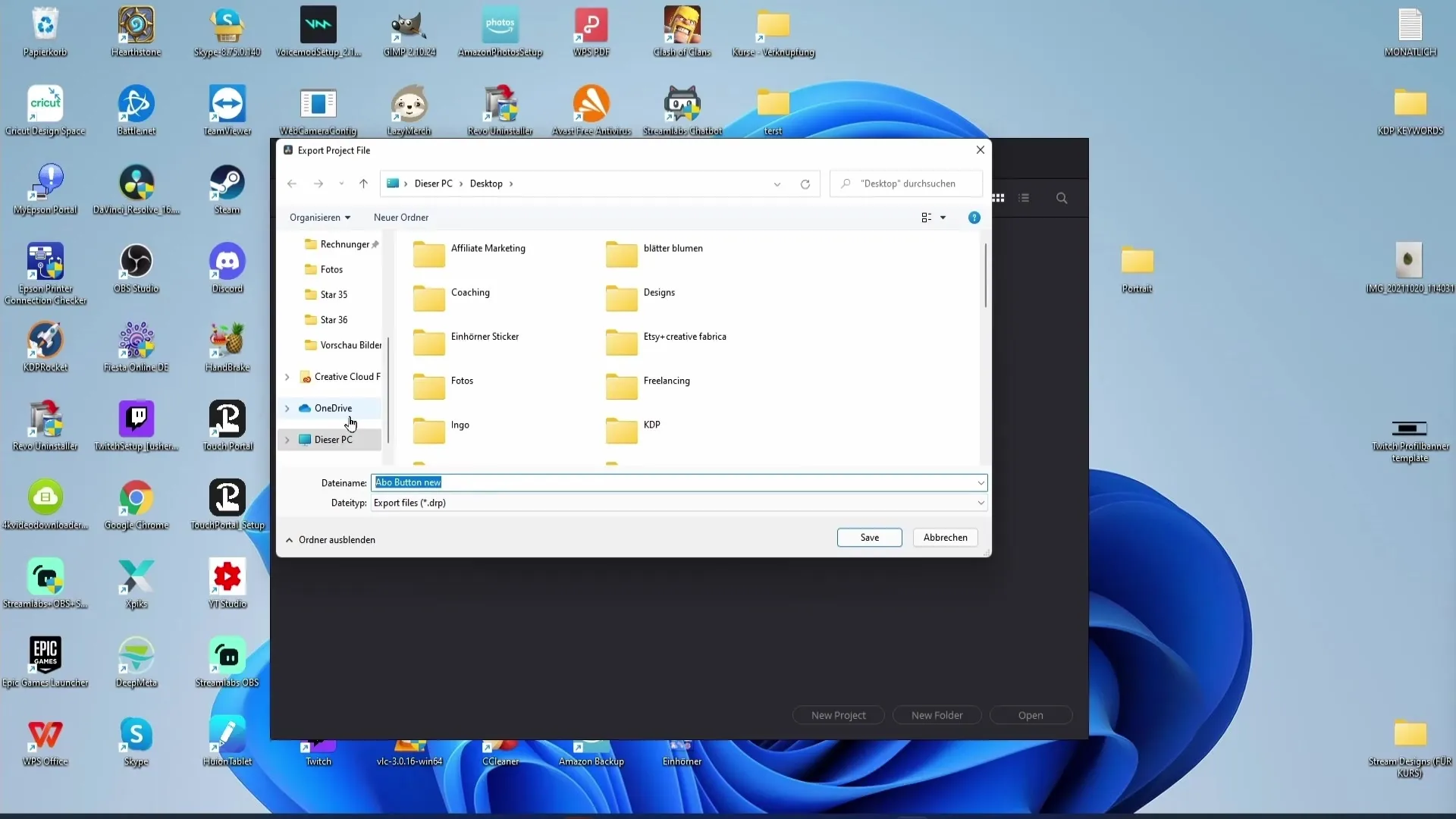Expand Creative Cloud F folder item
Screen dimensions: 1456x819
[x=287, y=376]
